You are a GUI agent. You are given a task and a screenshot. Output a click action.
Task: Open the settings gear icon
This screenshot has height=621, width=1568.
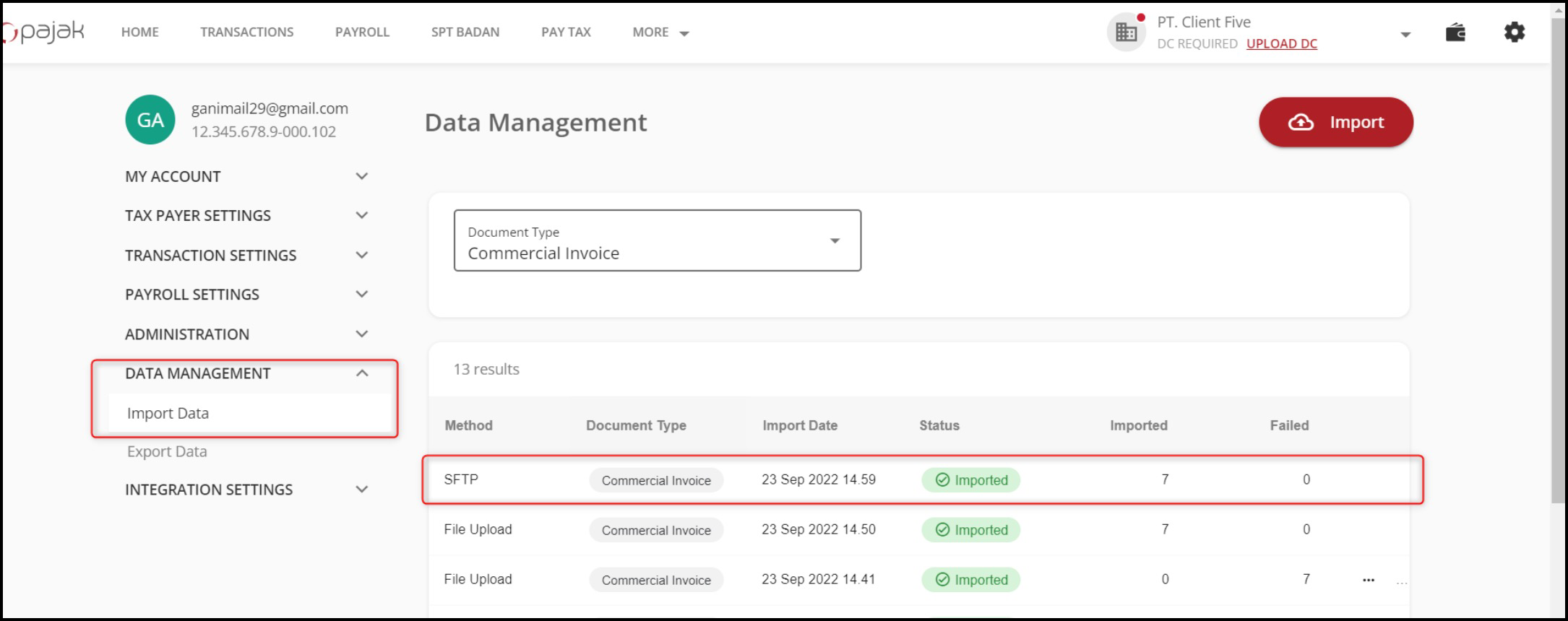click(x=1514, y=32)
